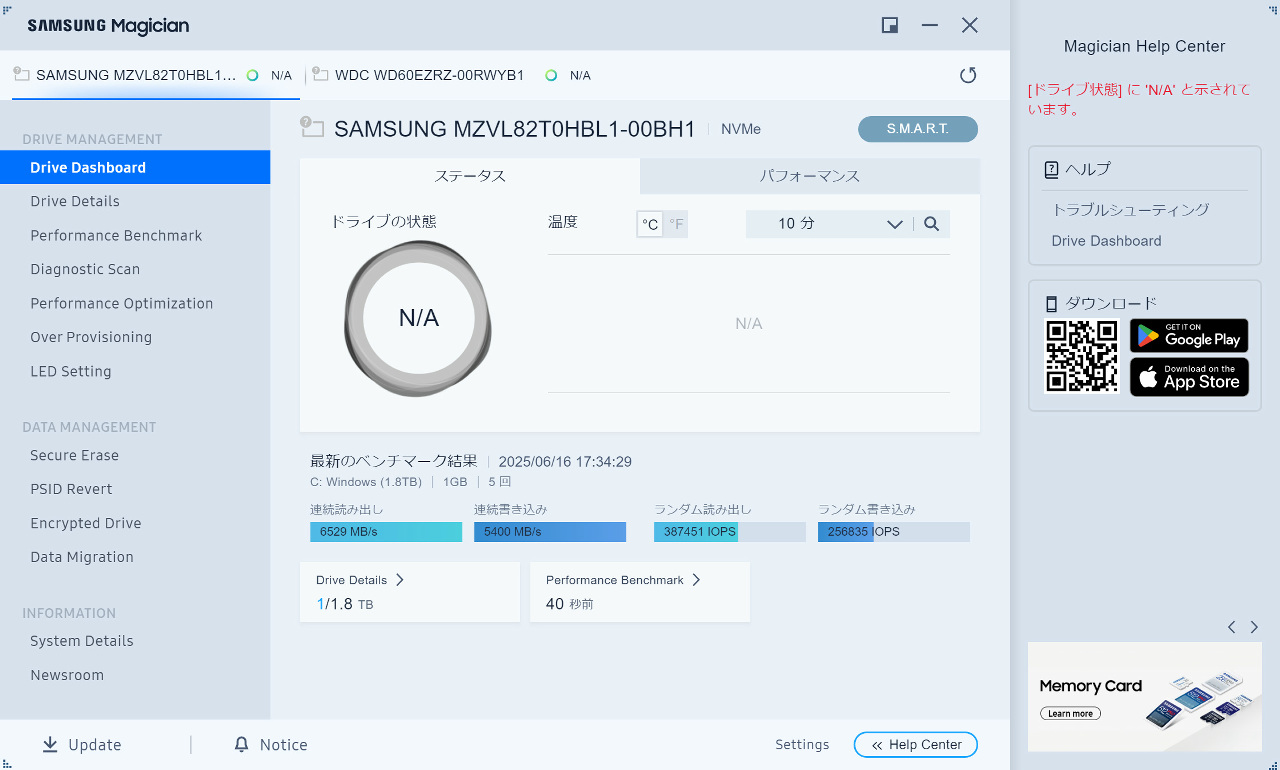Expand the Performance Benchmark card chevron
Viewport: 1280px width, 770px height.
[697, 580]
